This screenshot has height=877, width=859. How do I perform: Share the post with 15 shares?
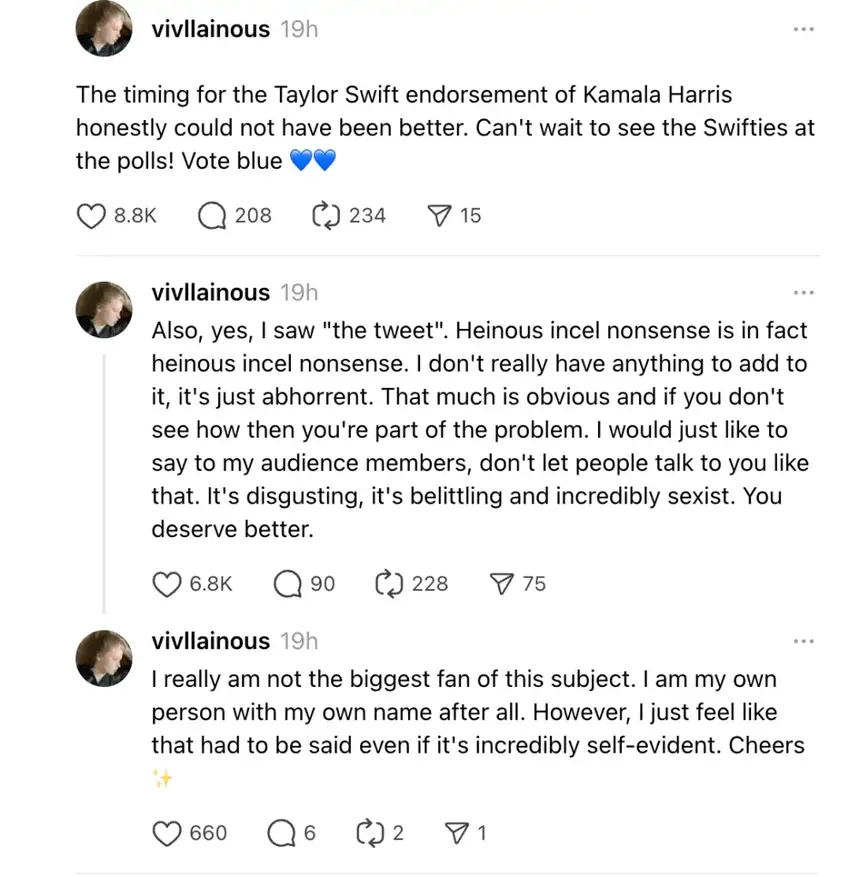(x=439, y=216)
